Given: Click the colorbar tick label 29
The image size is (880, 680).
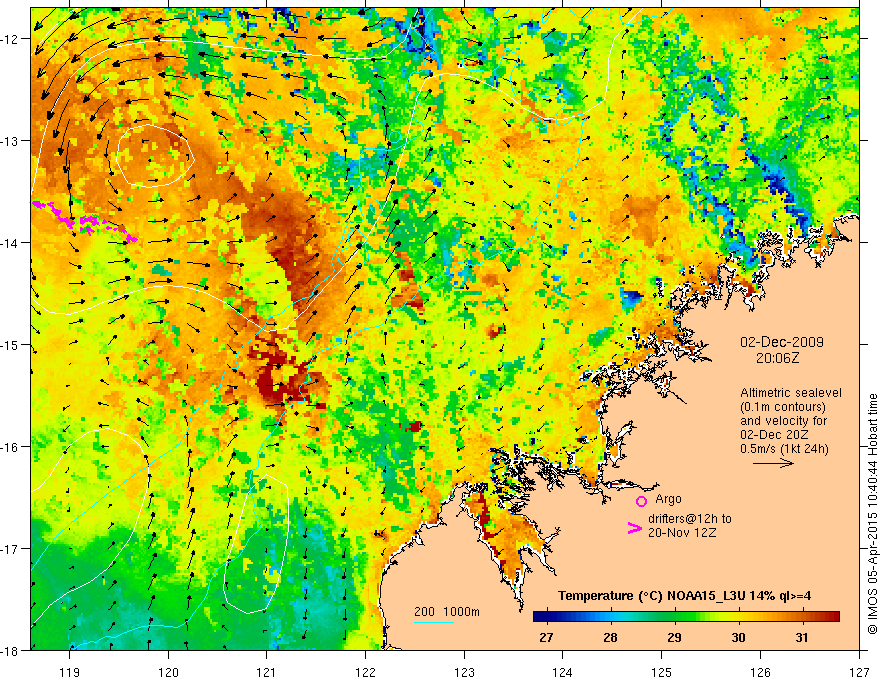Looking at the screenshot, I should 674,637.
